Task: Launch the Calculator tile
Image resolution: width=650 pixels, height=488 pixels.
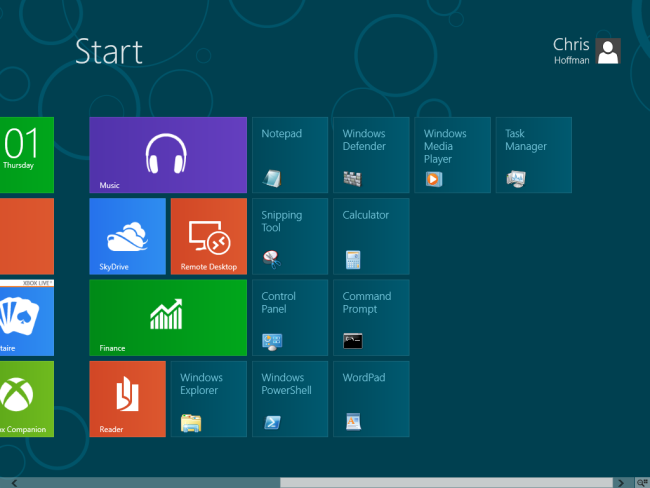Action: tap(371, 236)
